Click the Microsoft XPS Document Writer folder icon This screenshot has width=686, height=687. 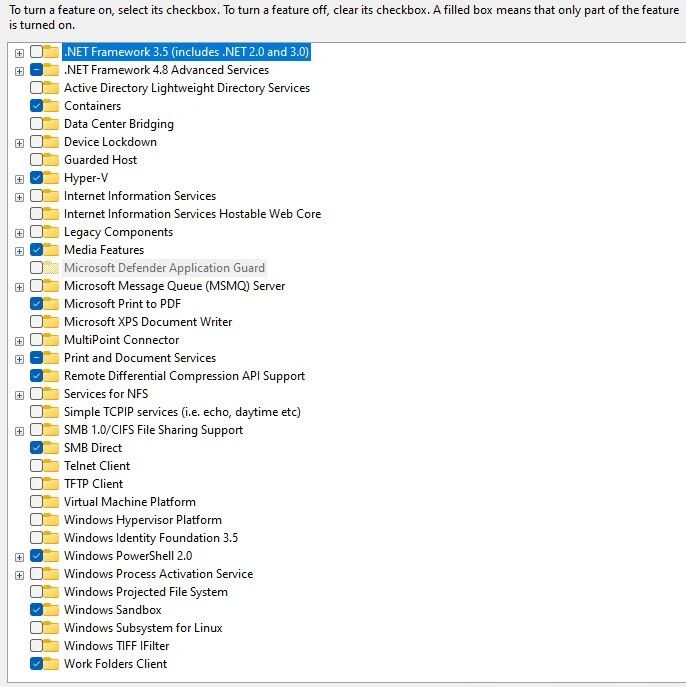point(51,322)
